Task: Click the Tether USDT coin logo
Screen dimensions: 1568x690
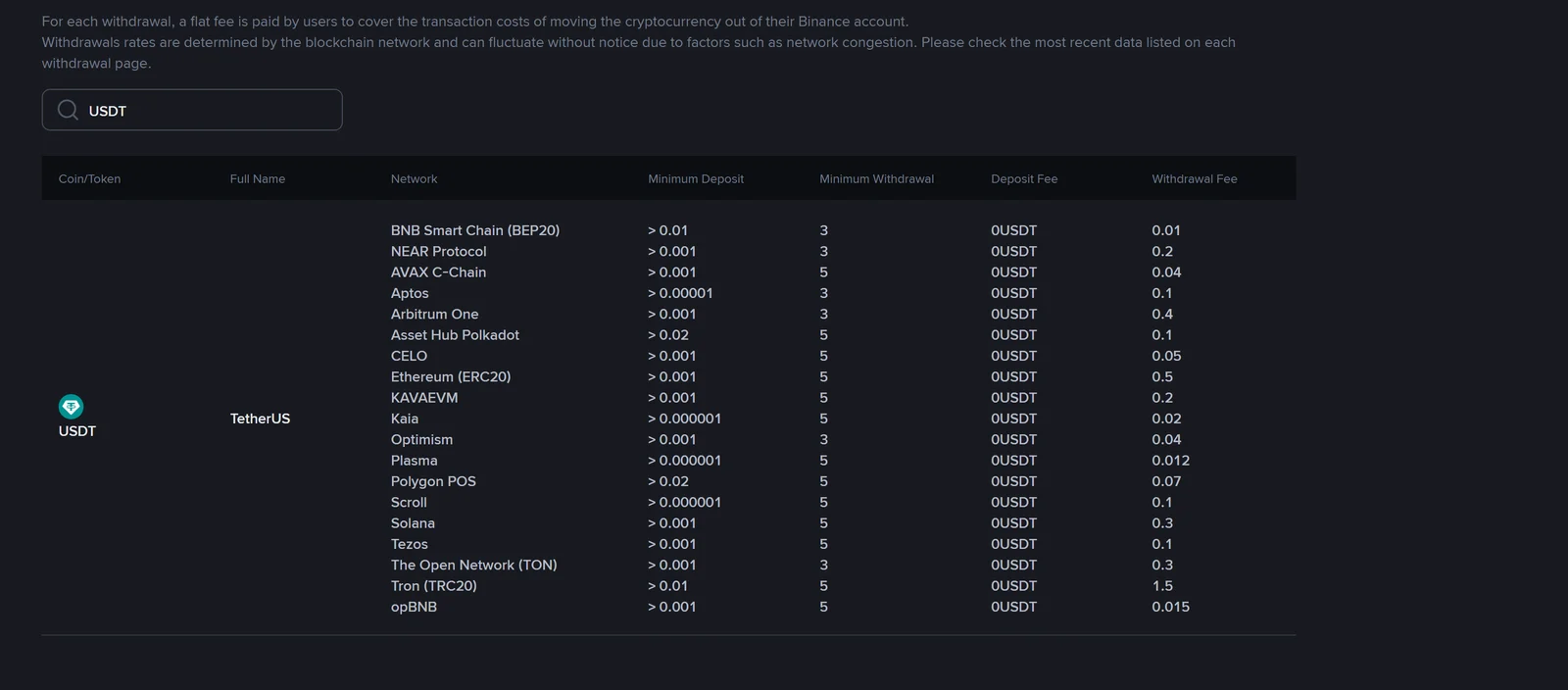Action: (71, 406)
